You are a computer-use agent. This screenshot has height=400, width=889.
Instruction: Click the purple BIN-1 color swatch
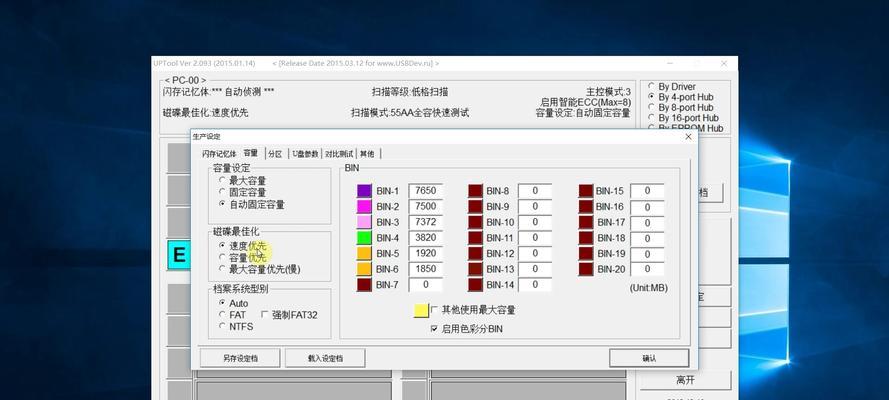pyautogui.click(x=364, y=191)
